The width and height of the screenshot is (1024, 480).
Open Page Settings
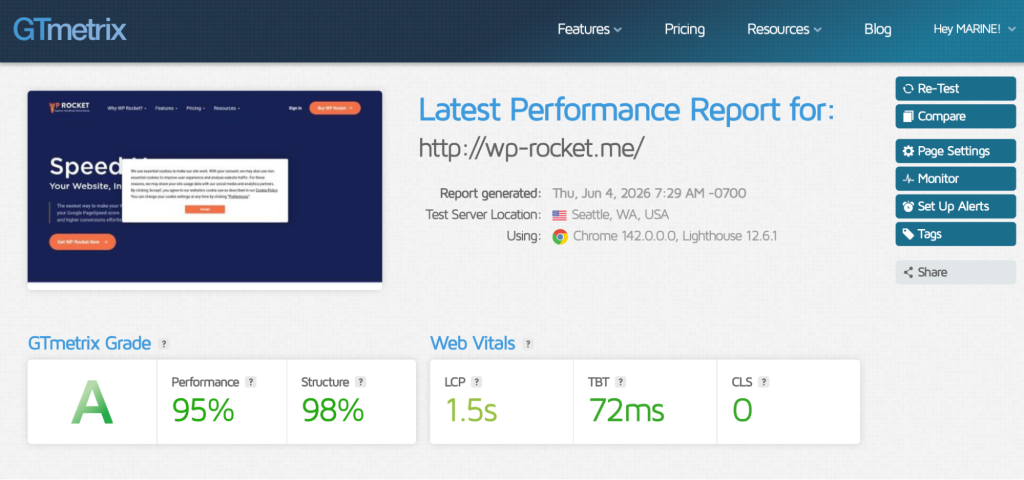[955, 151]
